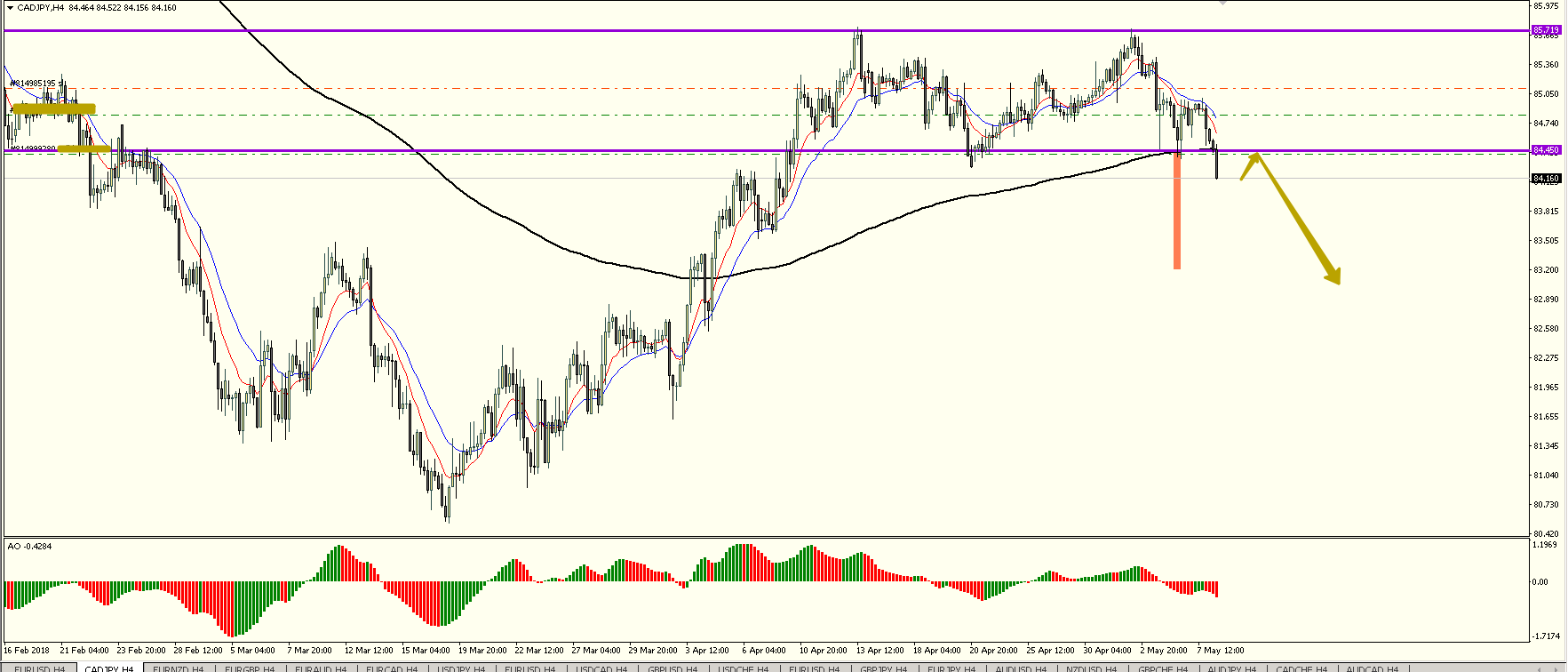Viewport: 1568px width, 672px height.
Task: Switch to the GBPJPY H4 chart tab
Action: pyautogui.click(x=883, y=668)
